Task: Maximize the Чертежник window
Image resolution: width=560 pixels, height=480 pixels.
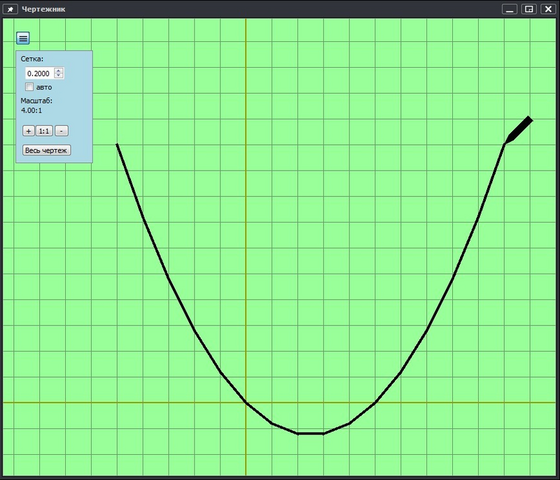Action: tap(529, 9)
